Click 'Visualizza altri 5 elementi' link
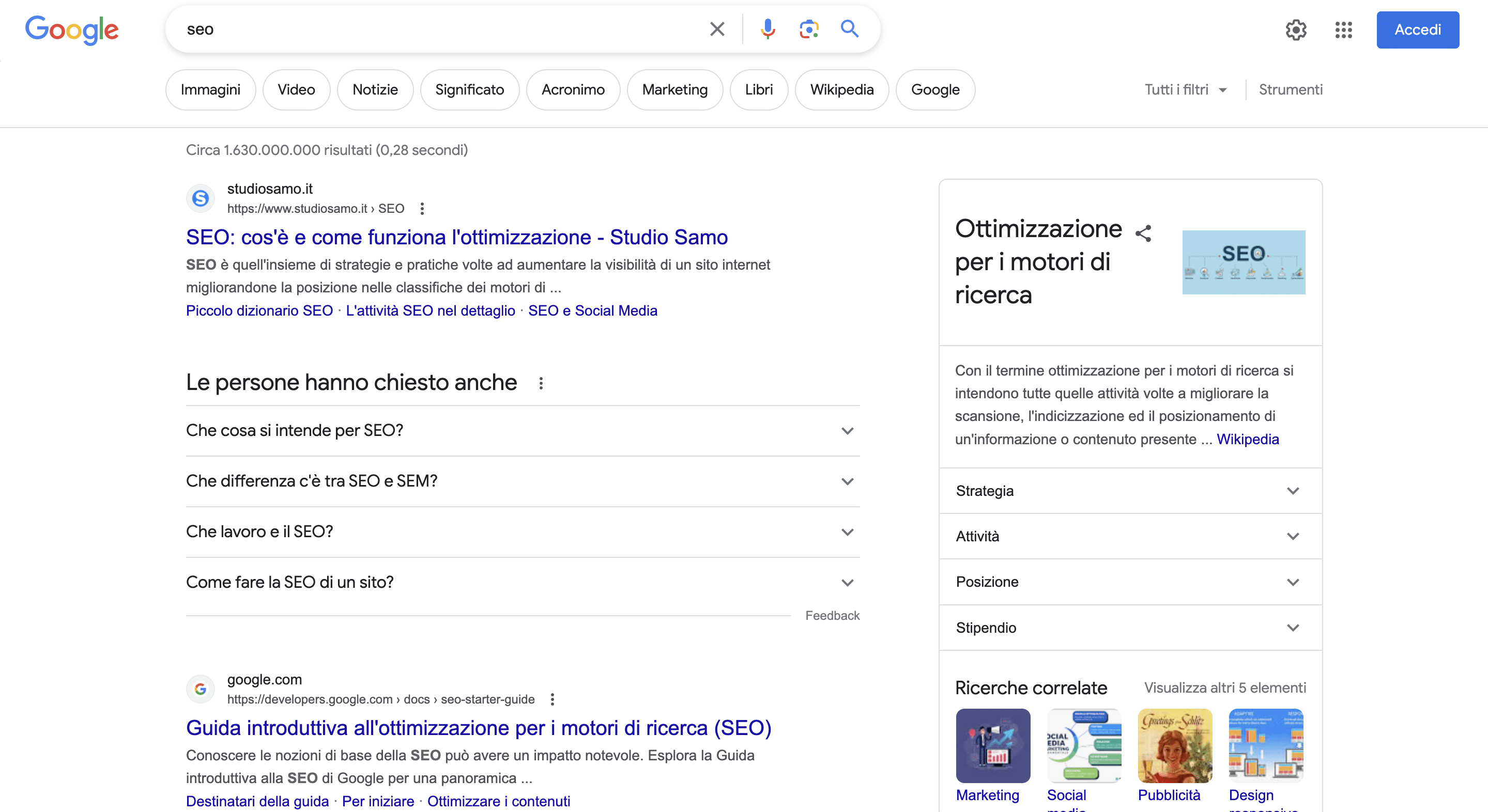The width and height of the screenshot is (1488, 812). (x=1224, y=688)
